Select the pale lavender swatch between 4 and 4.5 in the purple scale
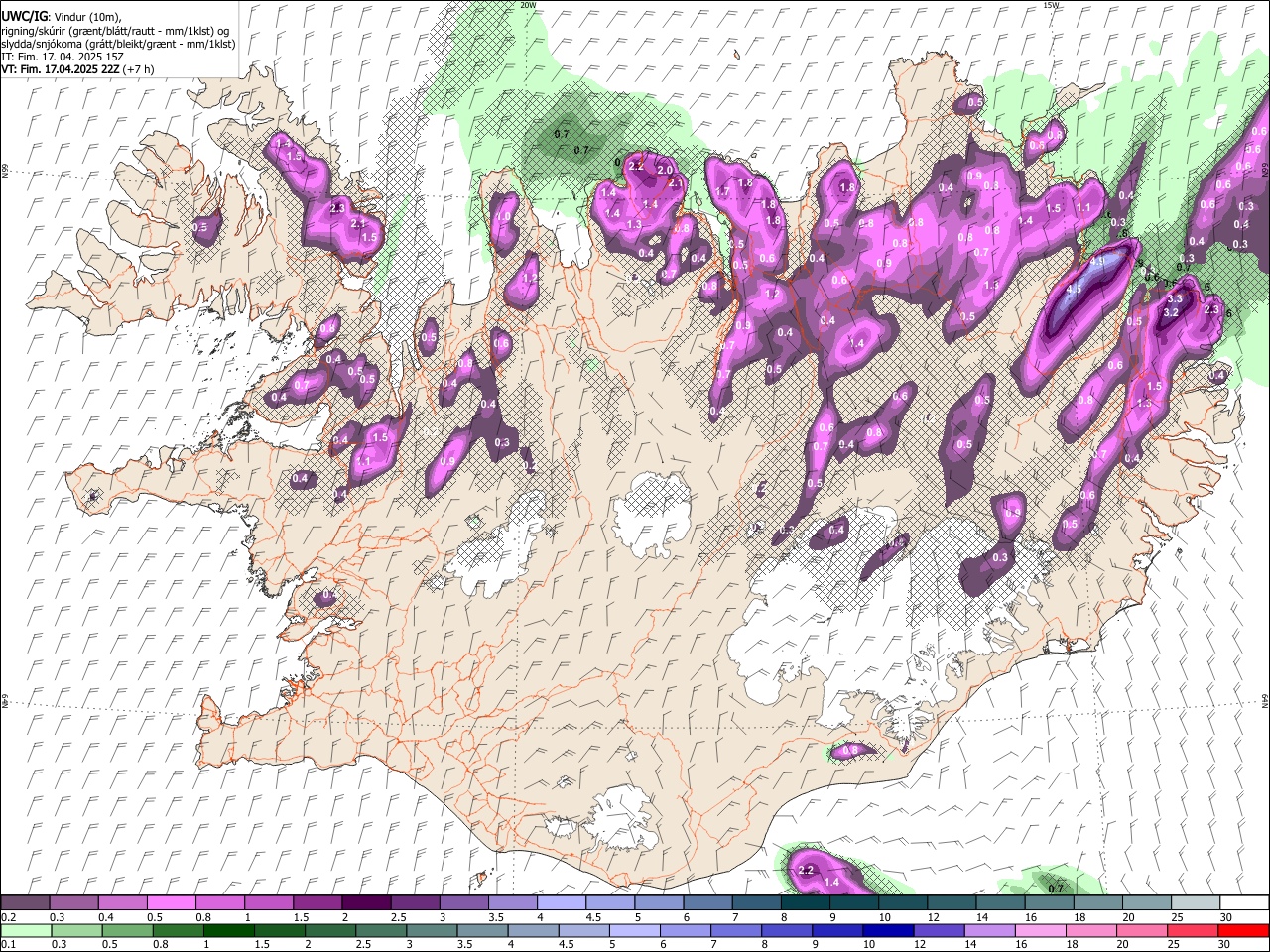This screenshot has width=1270, height=952. click(x=561, y=902)
